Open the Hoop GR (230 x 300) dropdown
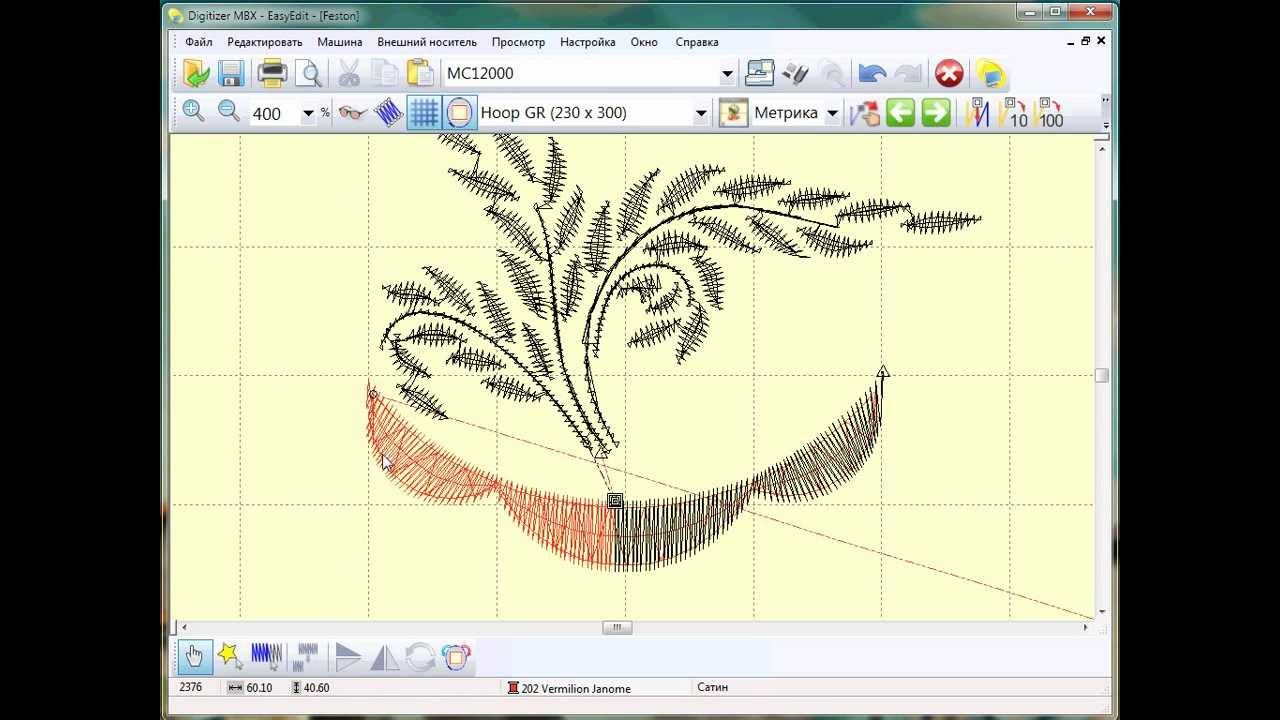This screenshot has width=1280, height=720. pos(701,113)
